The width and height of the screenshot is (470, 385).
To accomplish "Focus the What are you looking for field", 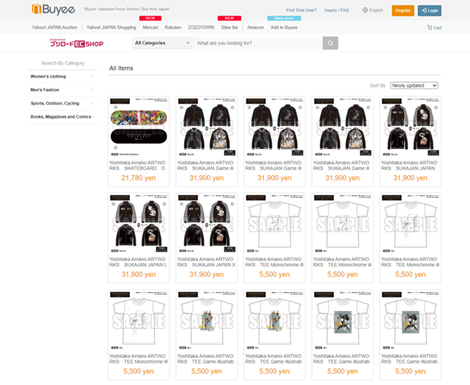I will coord(258,43).
